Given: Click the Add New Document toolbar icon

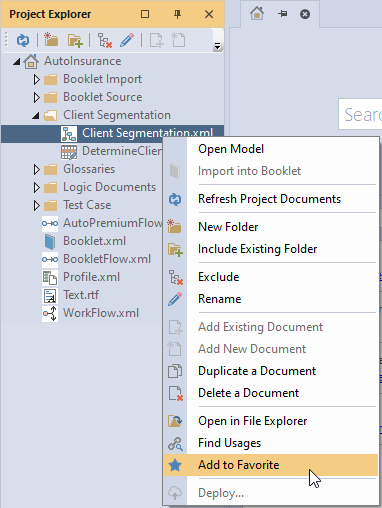Looking at the screenshot, I should 178,40.
